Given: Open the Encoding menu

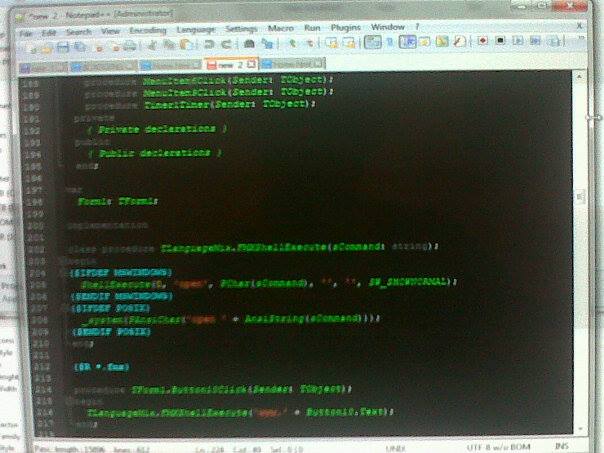Looking at the screenshot, I should pos(148,30).
